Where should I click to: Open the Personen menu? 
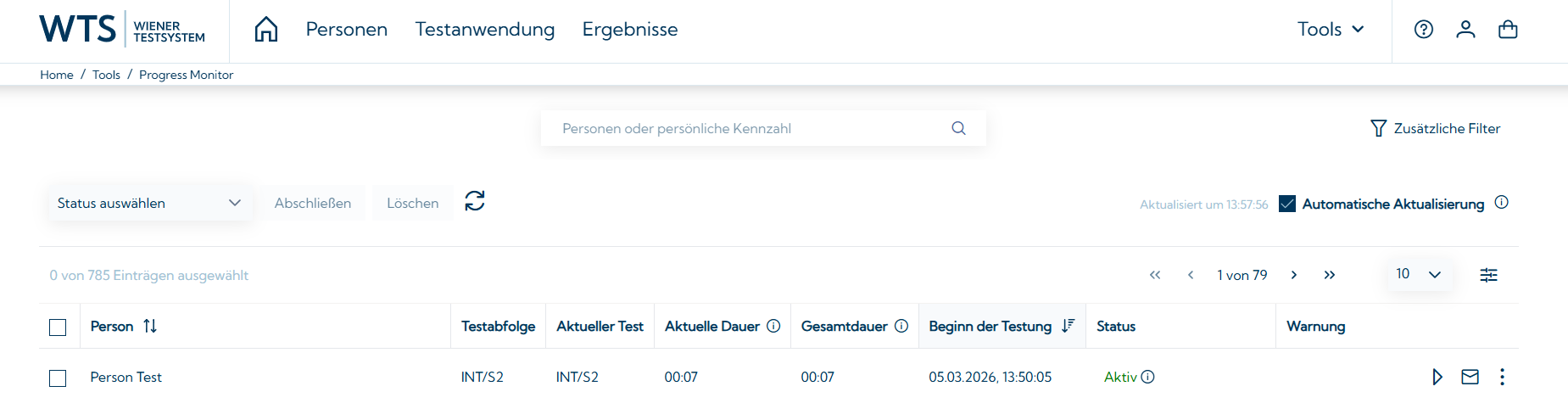click(346, 30)
